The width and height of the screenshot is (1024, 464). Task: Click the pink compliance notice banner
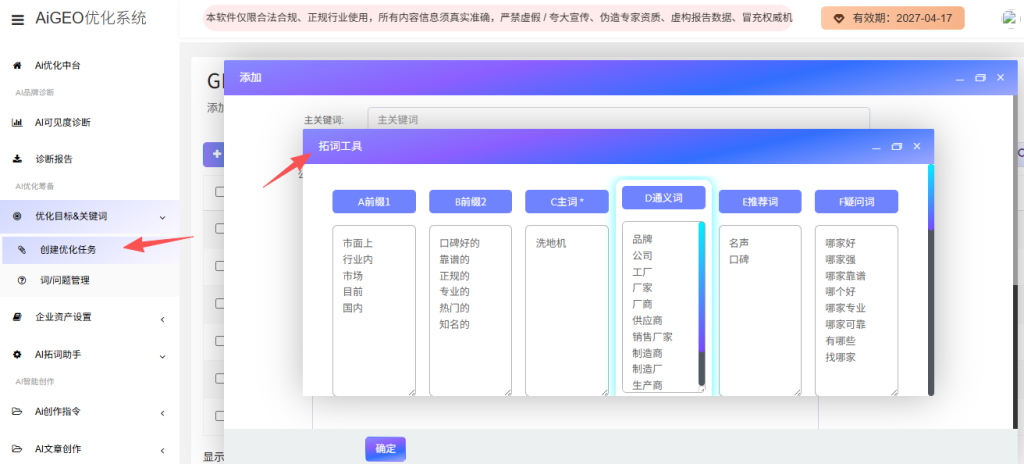(498, 18)
